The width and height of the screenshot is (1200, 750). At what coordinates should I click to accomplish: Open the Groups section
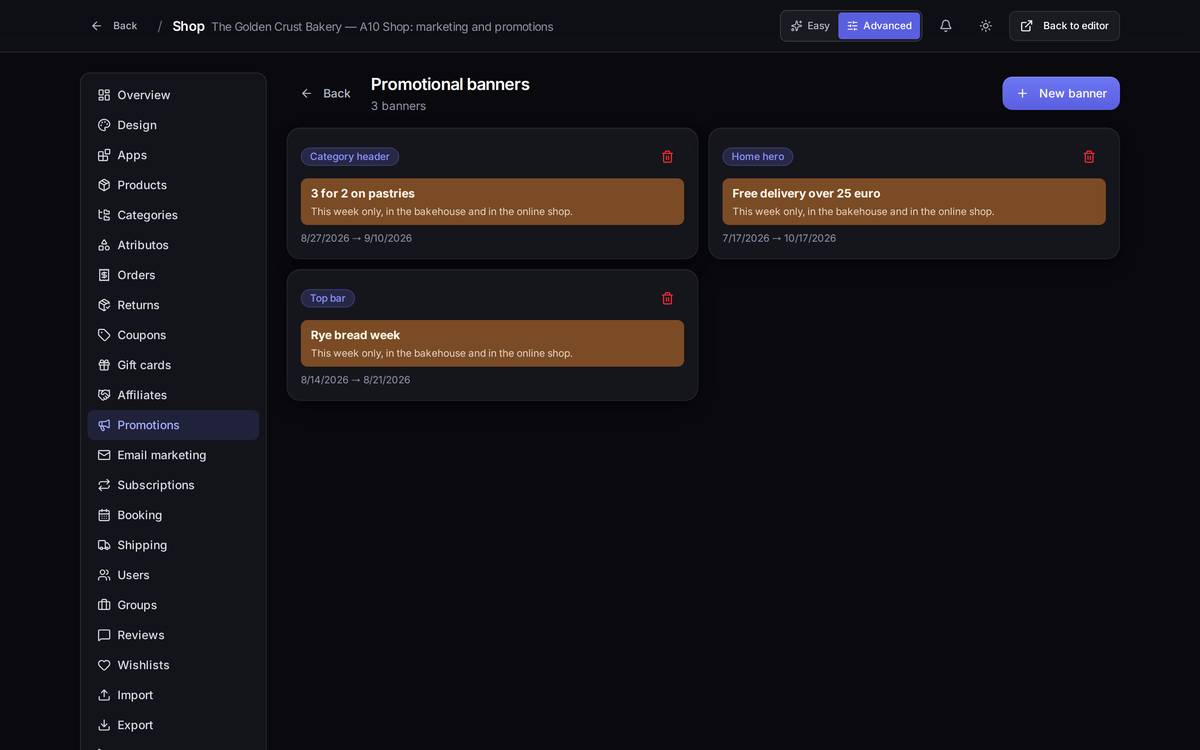coord(173,605)
